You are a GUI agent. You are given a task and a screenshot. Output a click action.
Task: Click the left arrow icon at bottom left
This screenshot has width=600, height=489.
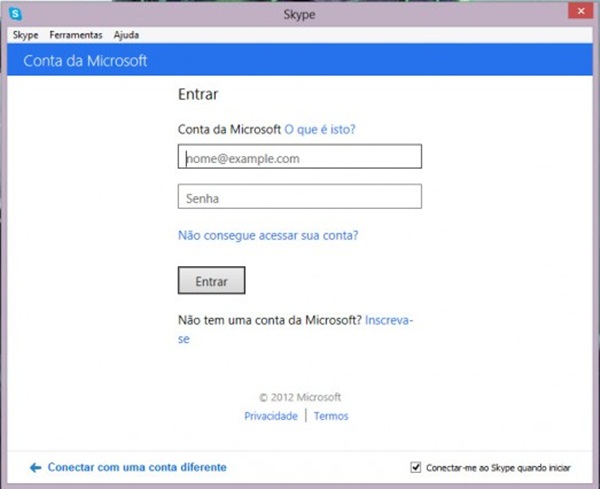35,467
